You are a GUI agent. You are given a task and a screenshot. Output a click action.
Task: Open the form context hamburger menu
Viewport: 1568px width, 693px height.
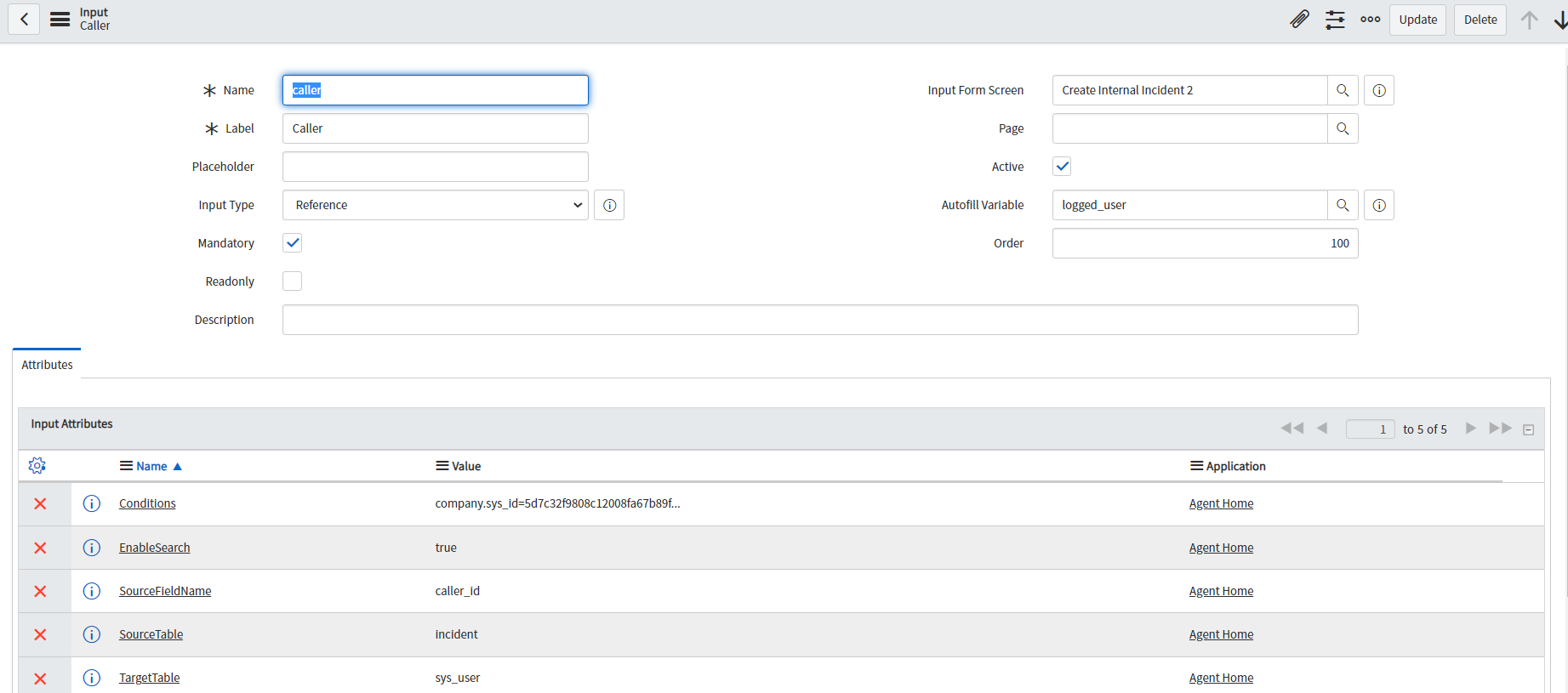[x=60, y=20]
